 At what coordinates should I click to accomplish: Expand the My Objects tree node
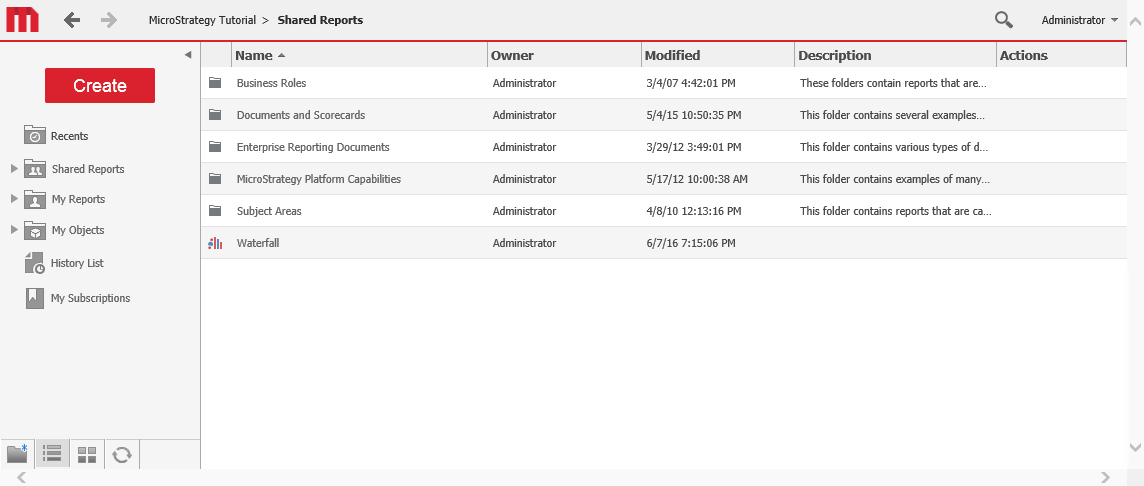(14, 230)
